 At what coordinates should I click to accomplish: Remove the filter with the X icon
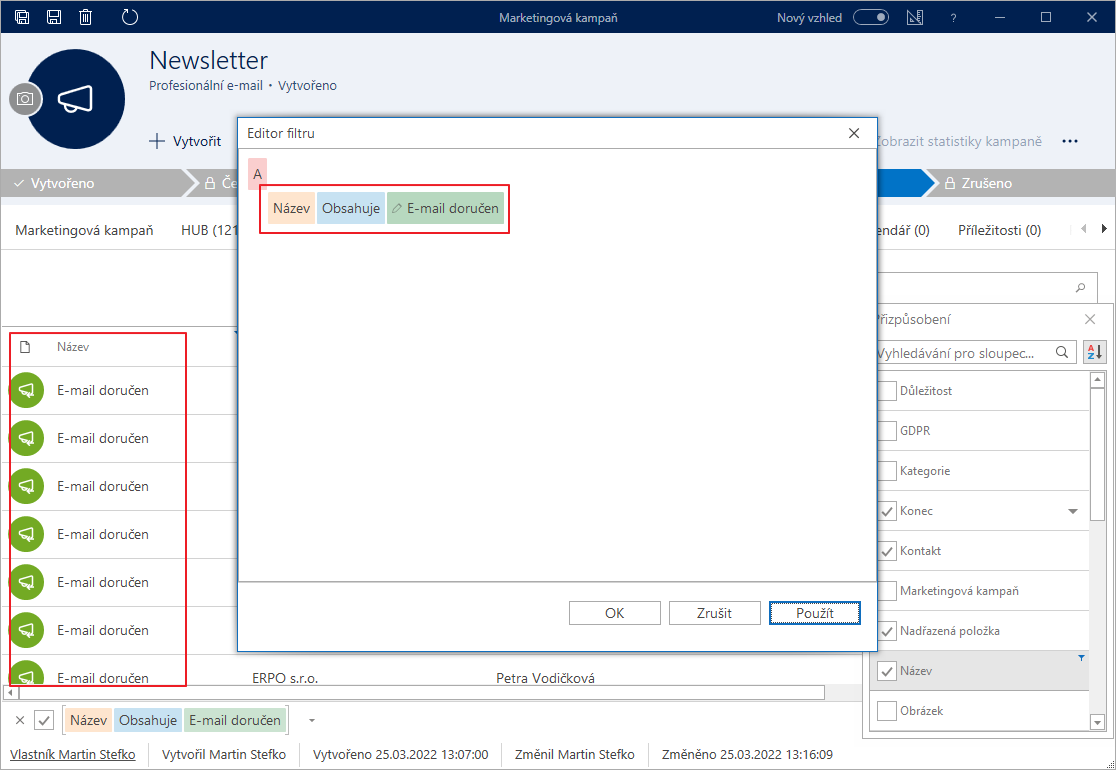click(x=20, y=720)
